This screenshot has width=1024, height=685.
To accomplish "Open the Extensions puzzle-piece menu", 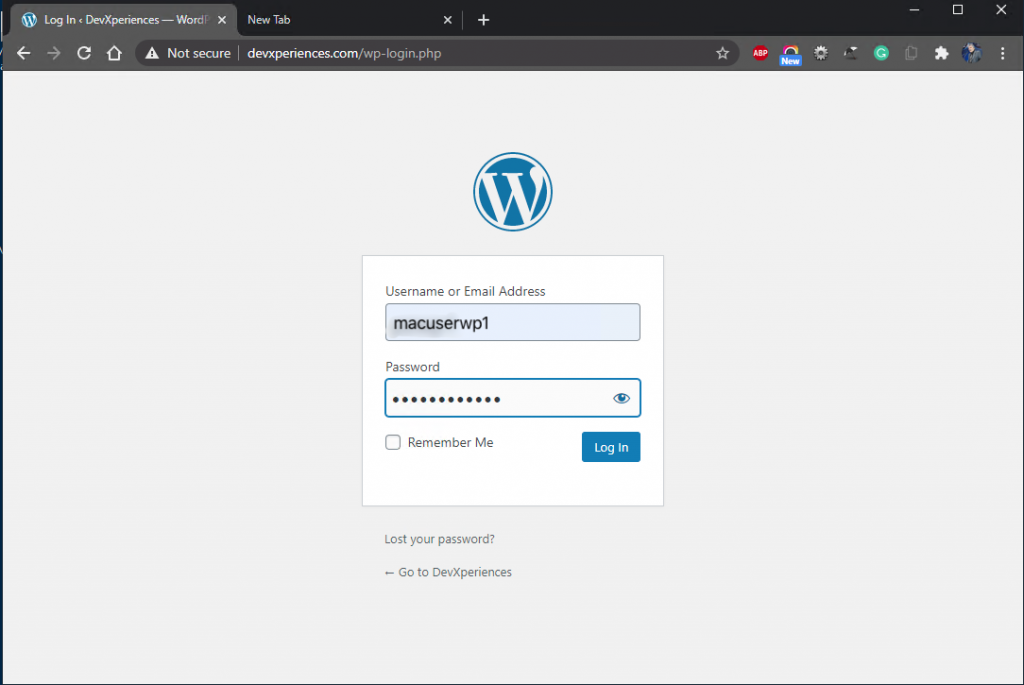I will click(941, 53).
